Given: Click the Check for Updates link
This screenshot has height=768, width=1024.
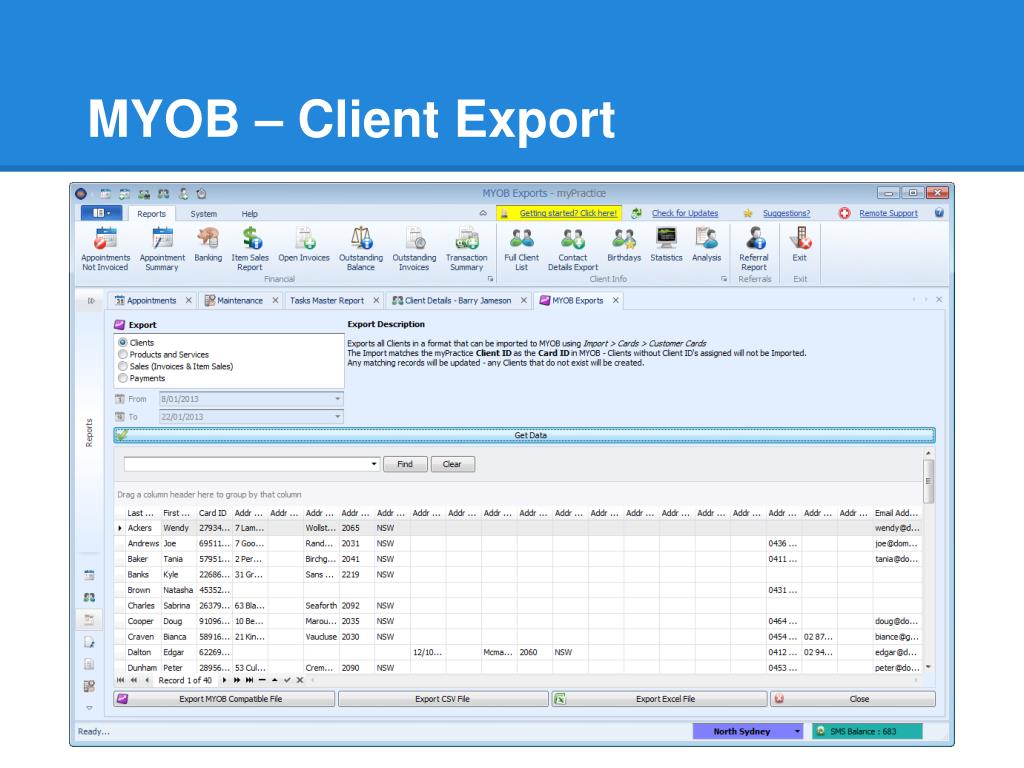Looking at the screenshot, I should [x=684, y=213].
